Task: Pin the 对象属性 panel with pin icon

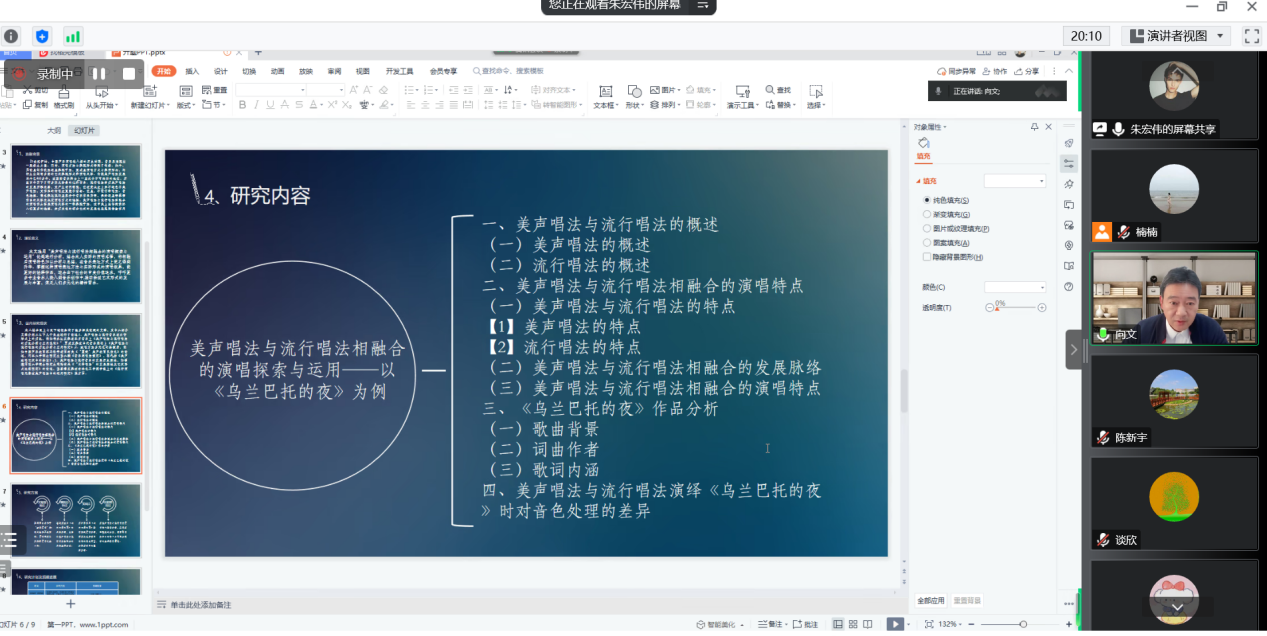Action: point(1034,127)
